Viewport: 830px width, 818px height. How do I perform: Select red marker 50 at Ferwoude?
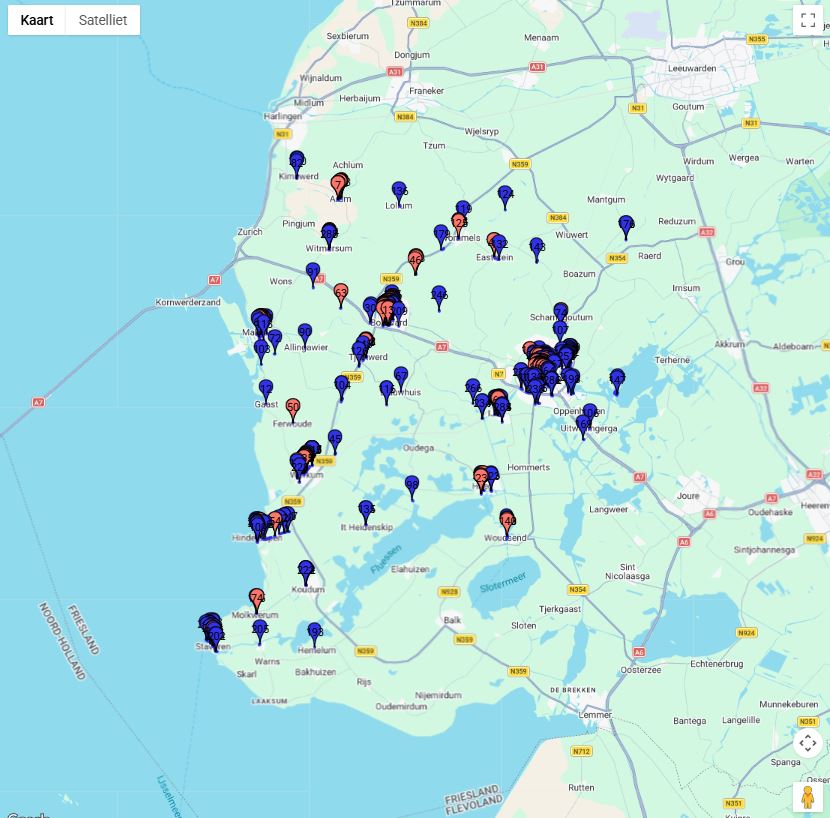coord(293,408)
